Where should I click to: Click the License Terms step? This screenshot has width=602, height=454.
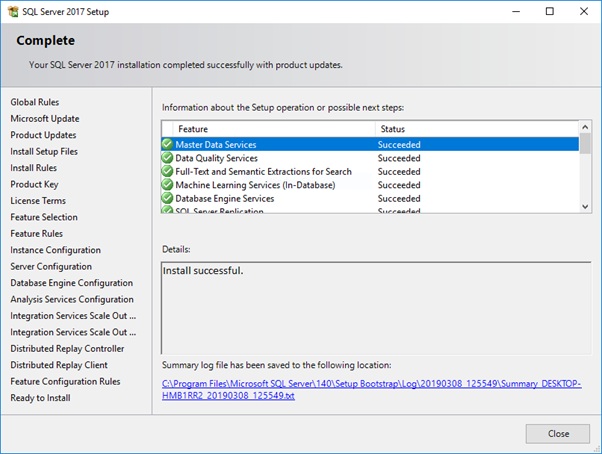[x=38, y=201]
